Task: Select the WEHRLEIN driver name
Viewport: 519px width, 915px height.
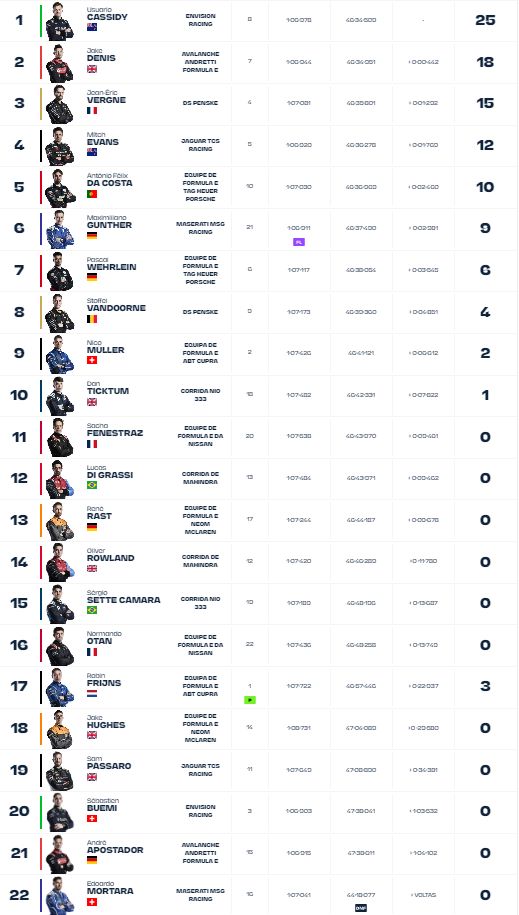Action: click(112, 267)
